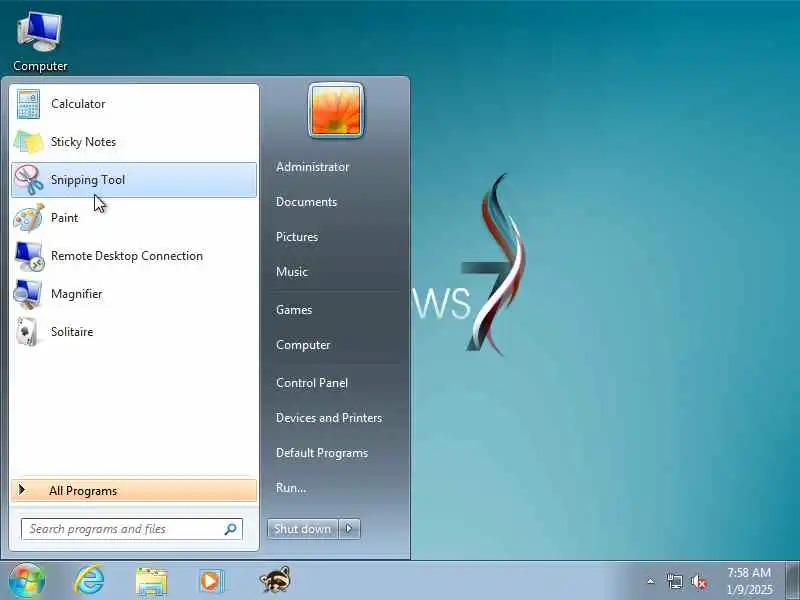Open Music from the Start menu
800x600 pixels.
click(292, 271)
